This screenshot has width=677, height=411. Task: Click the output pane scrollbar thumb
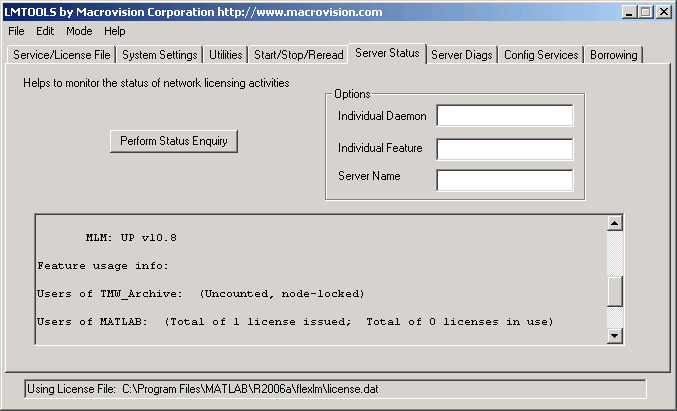point(614,291)
